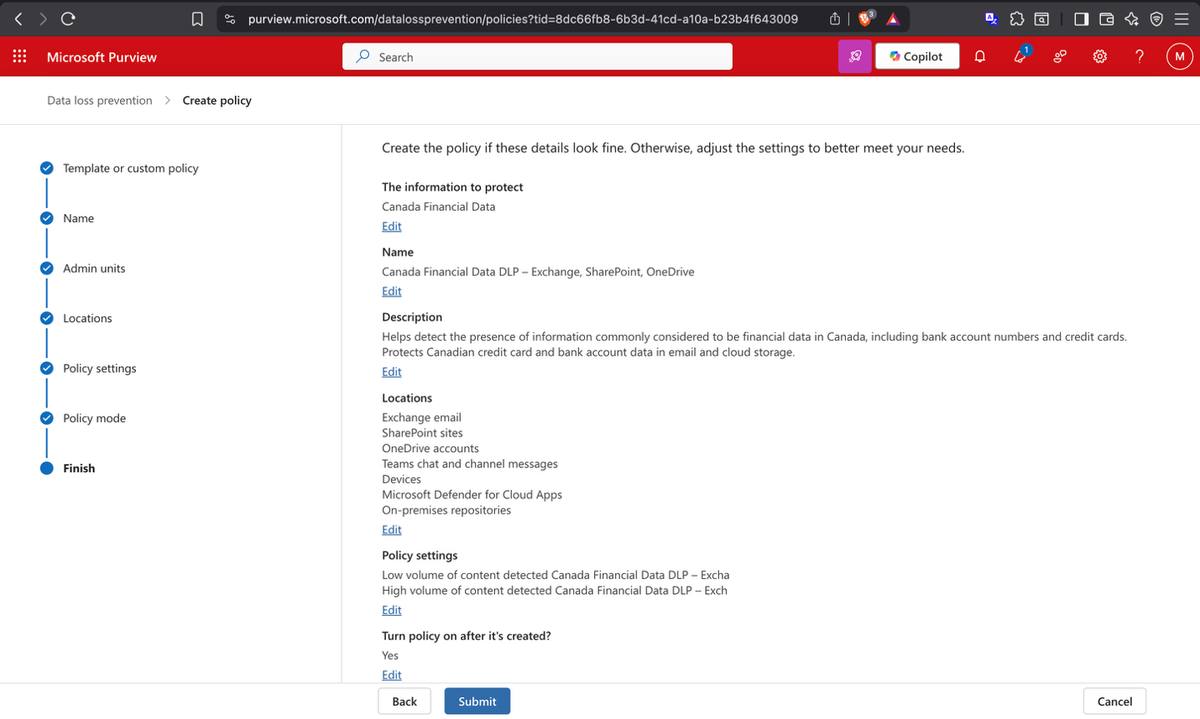The height and width of the screenshot is (719, 1200).
Task: Edit the policy Locations
Action: coord(391,529)
